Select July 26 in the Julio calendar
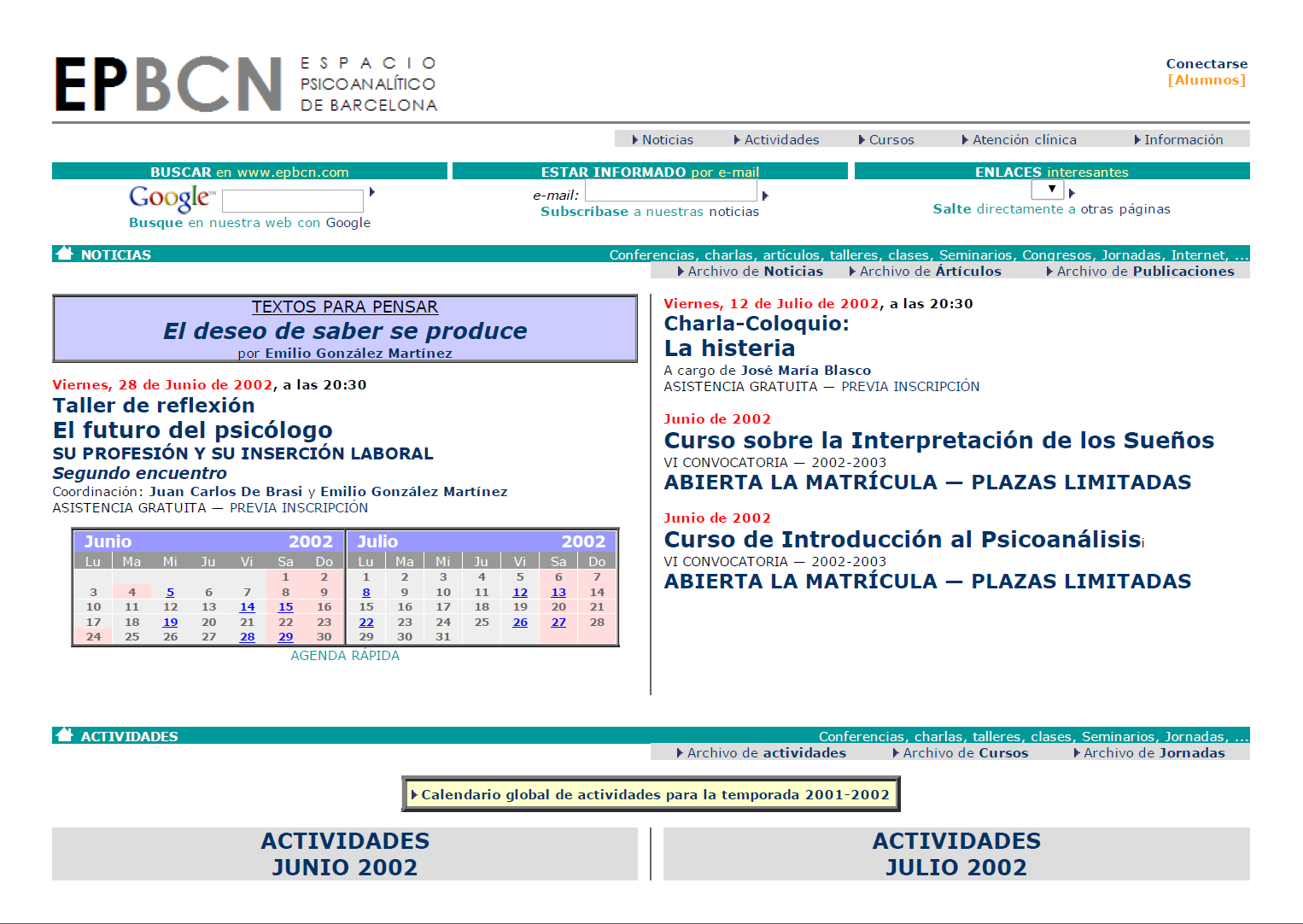The width and height of the screenshot is (1303, 924). (x=520, y=622)
